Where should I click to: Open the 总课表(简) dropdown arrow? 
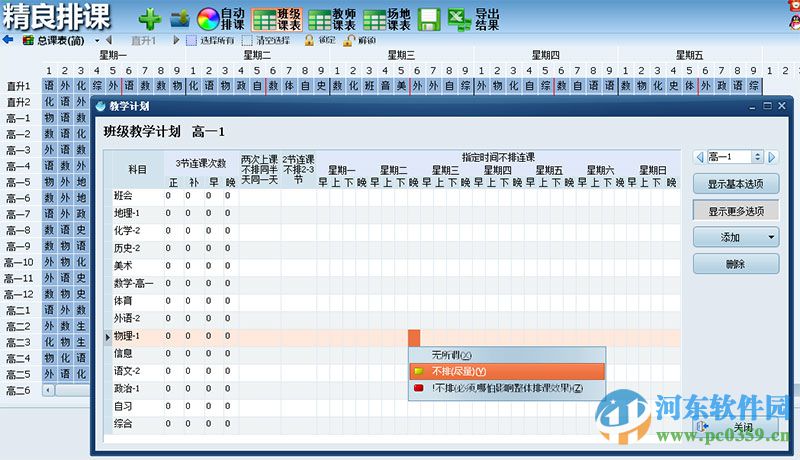click(97, 41)
